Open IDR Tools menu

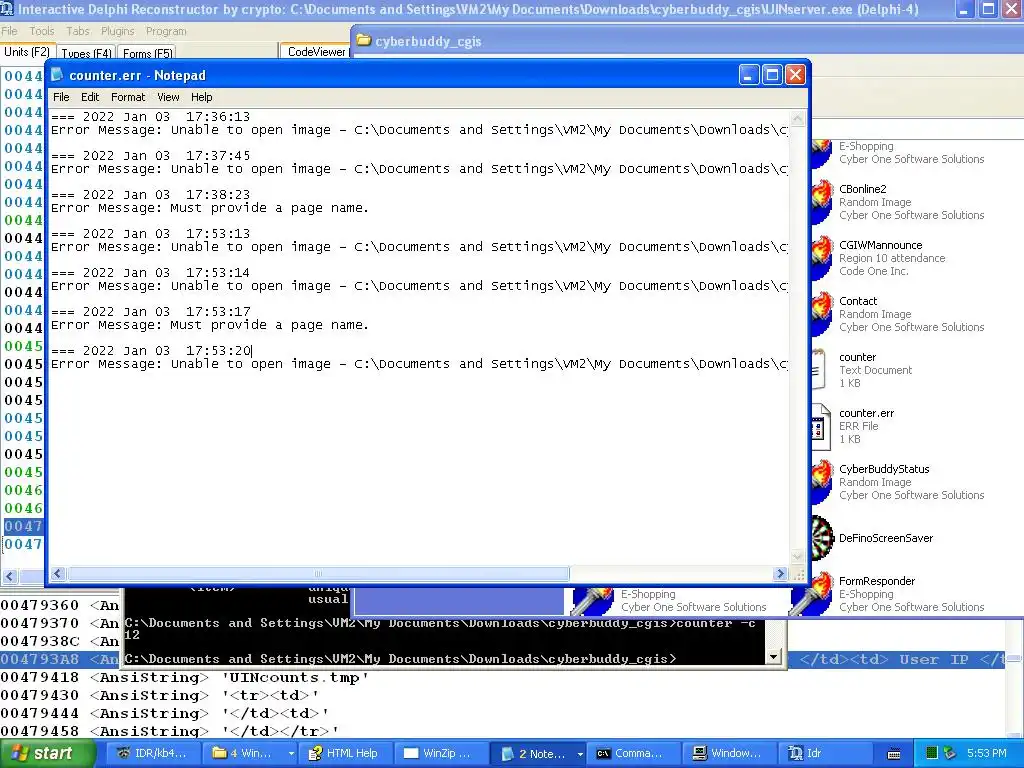42,31
